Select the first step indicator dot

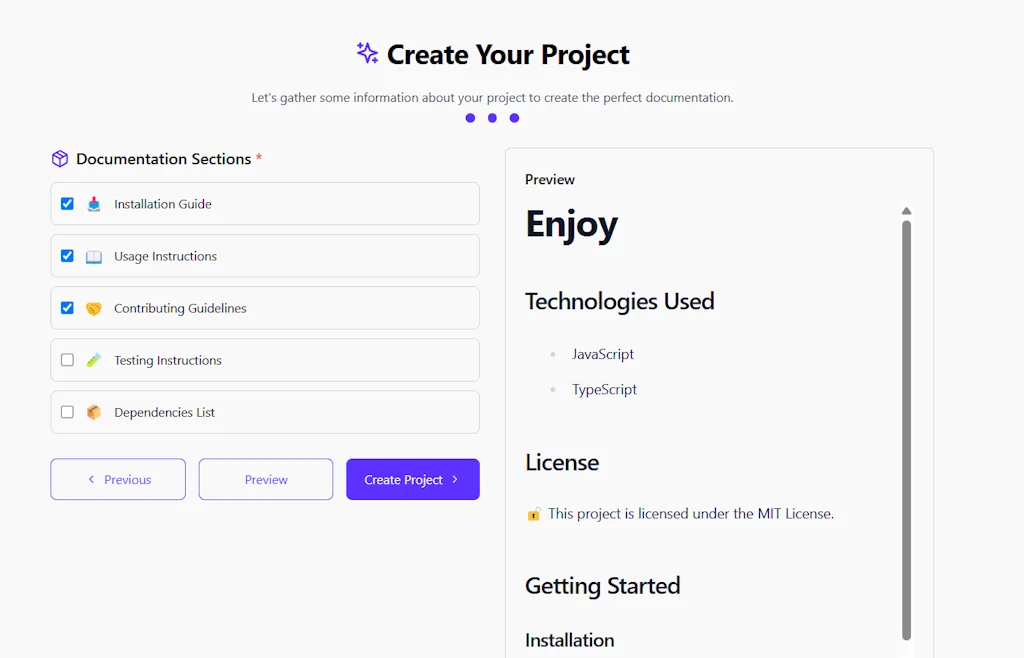[x=470, y=118]
